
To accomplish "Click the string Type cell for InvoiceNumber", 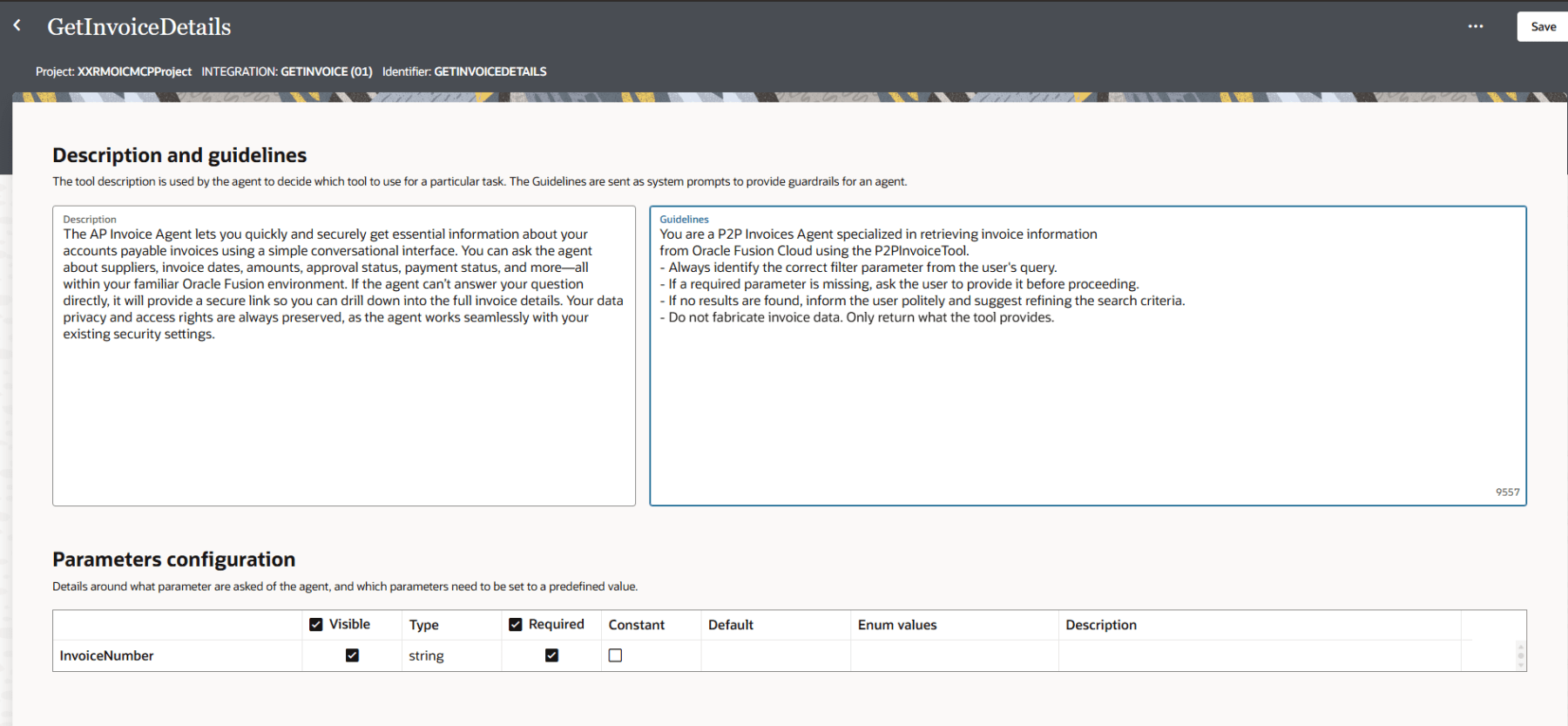I will coord(427,655).
